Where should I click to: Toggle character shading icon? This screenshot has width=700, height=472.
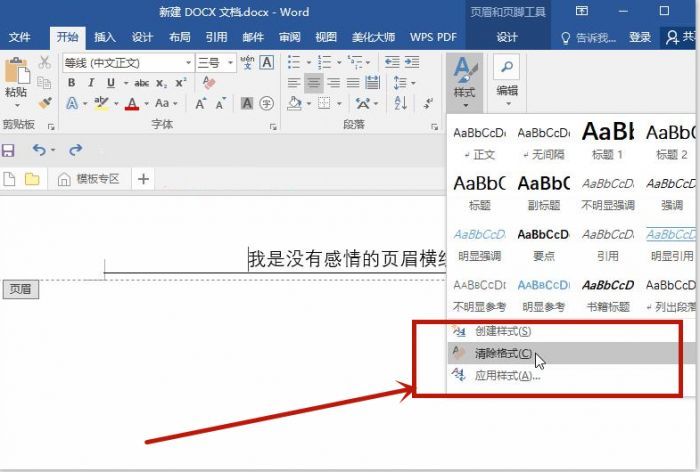[x=247, y=104]
